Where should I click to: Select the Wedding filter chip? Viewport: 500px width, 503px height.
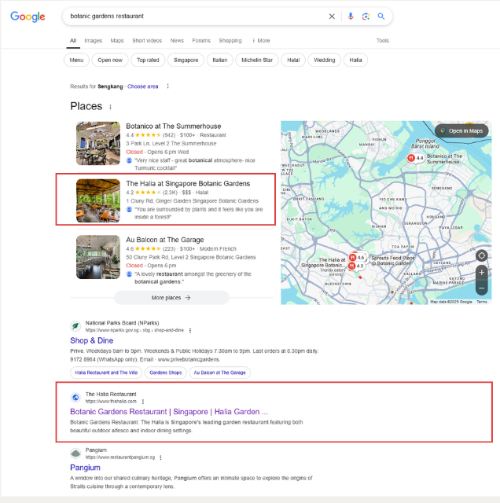(x=324, y=60)
